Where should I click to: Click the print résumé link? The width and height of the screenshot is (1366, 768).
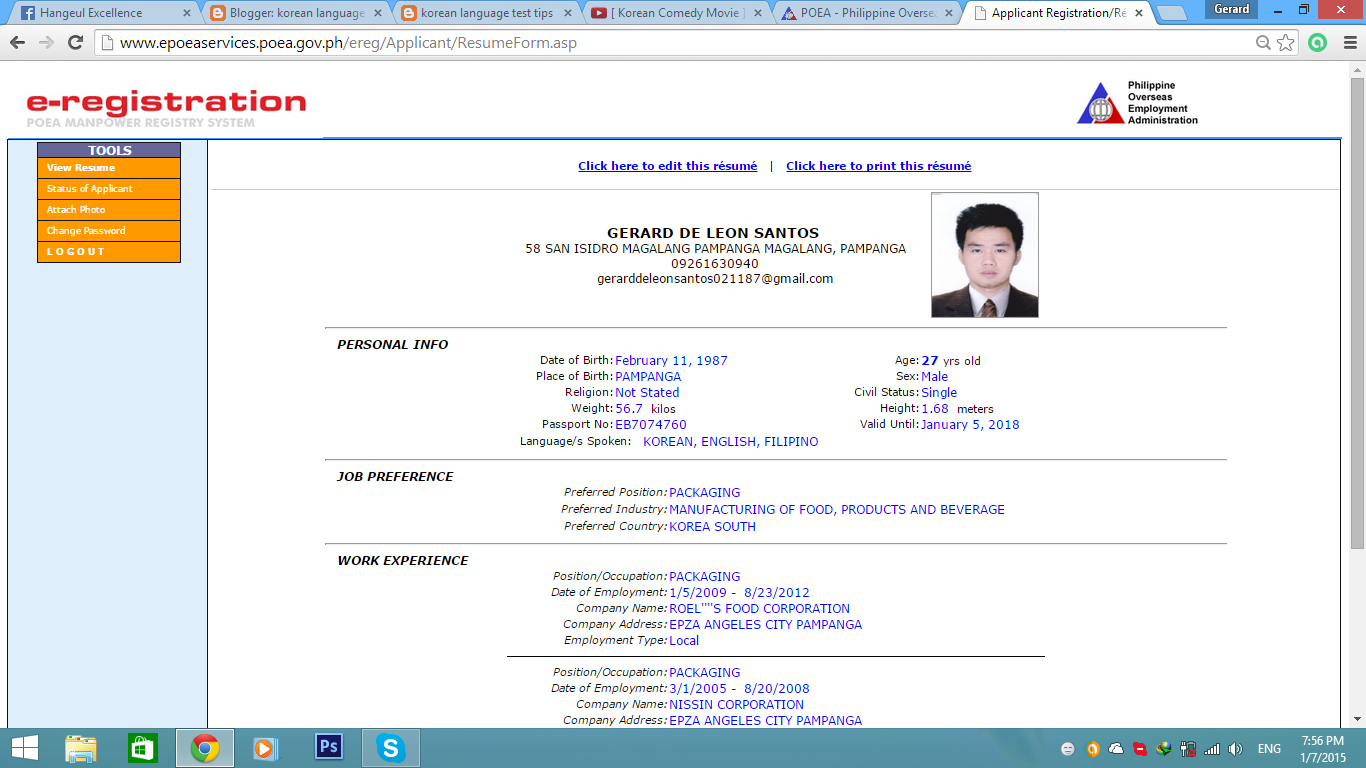click(x=878, y=165)
